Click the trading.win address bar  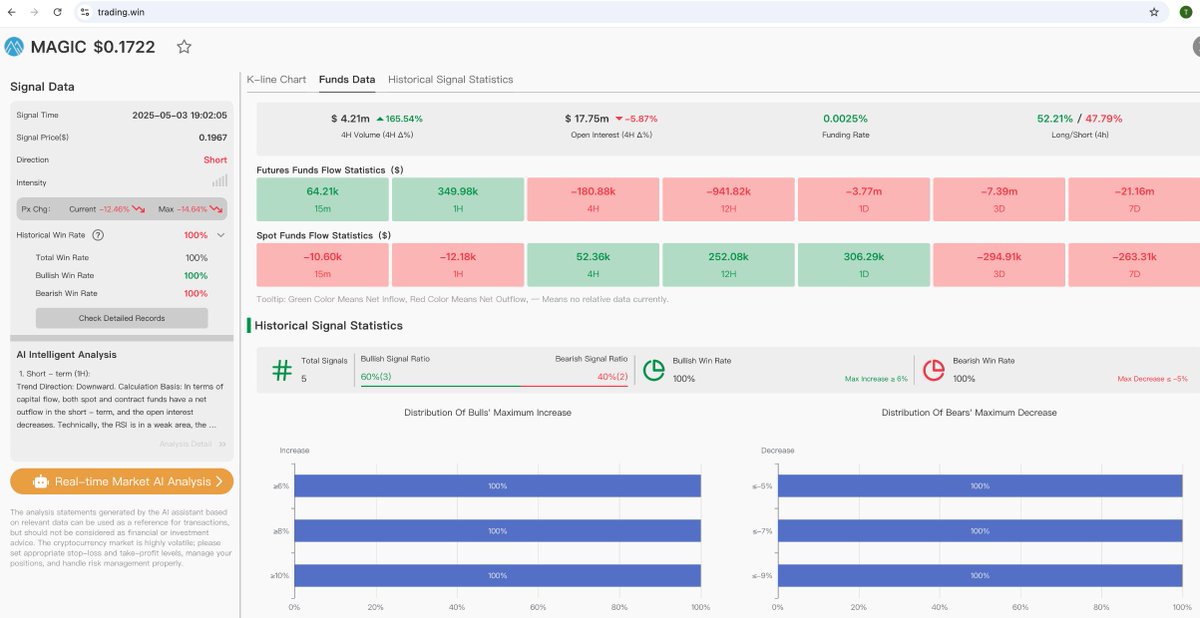[x=620, y=12]
